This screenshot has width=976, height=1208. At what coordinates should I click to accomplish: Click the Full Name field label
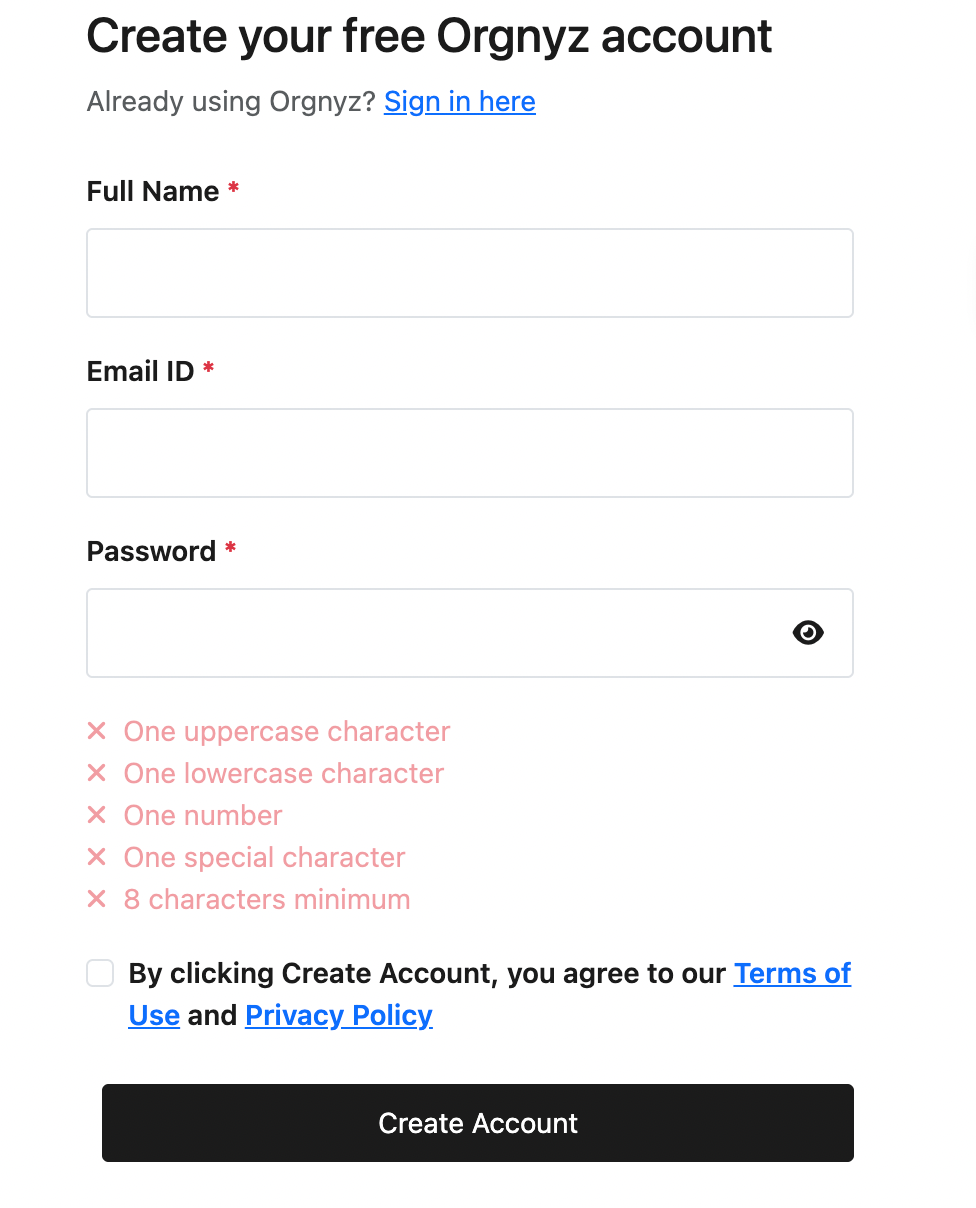[152, 191]
